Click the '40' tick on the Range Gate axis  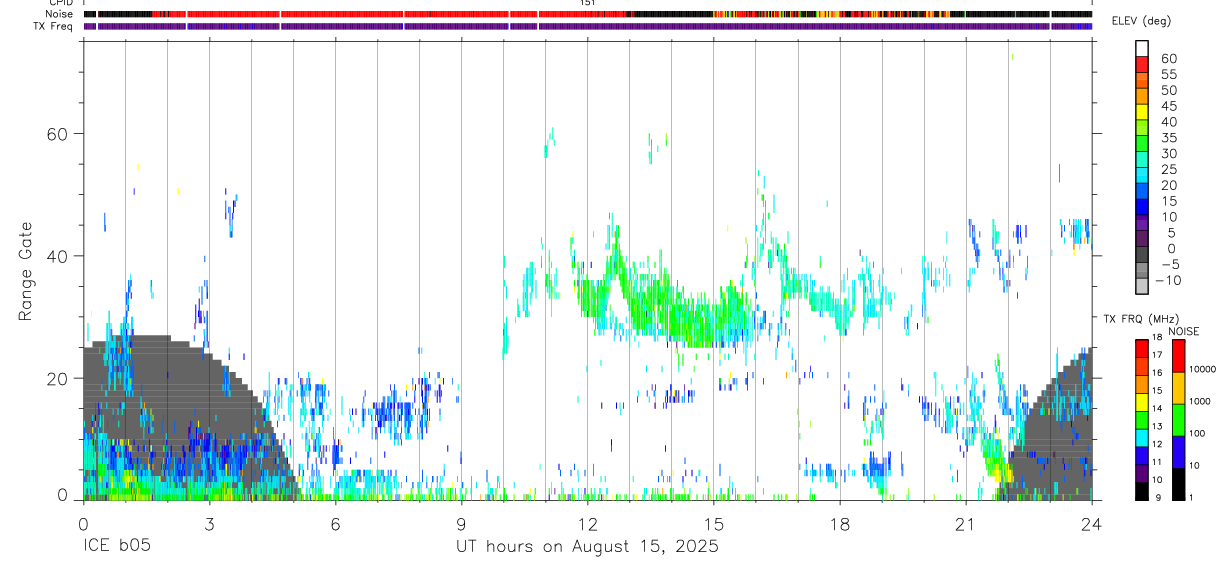pyautogui.click(x=59, y=256)
